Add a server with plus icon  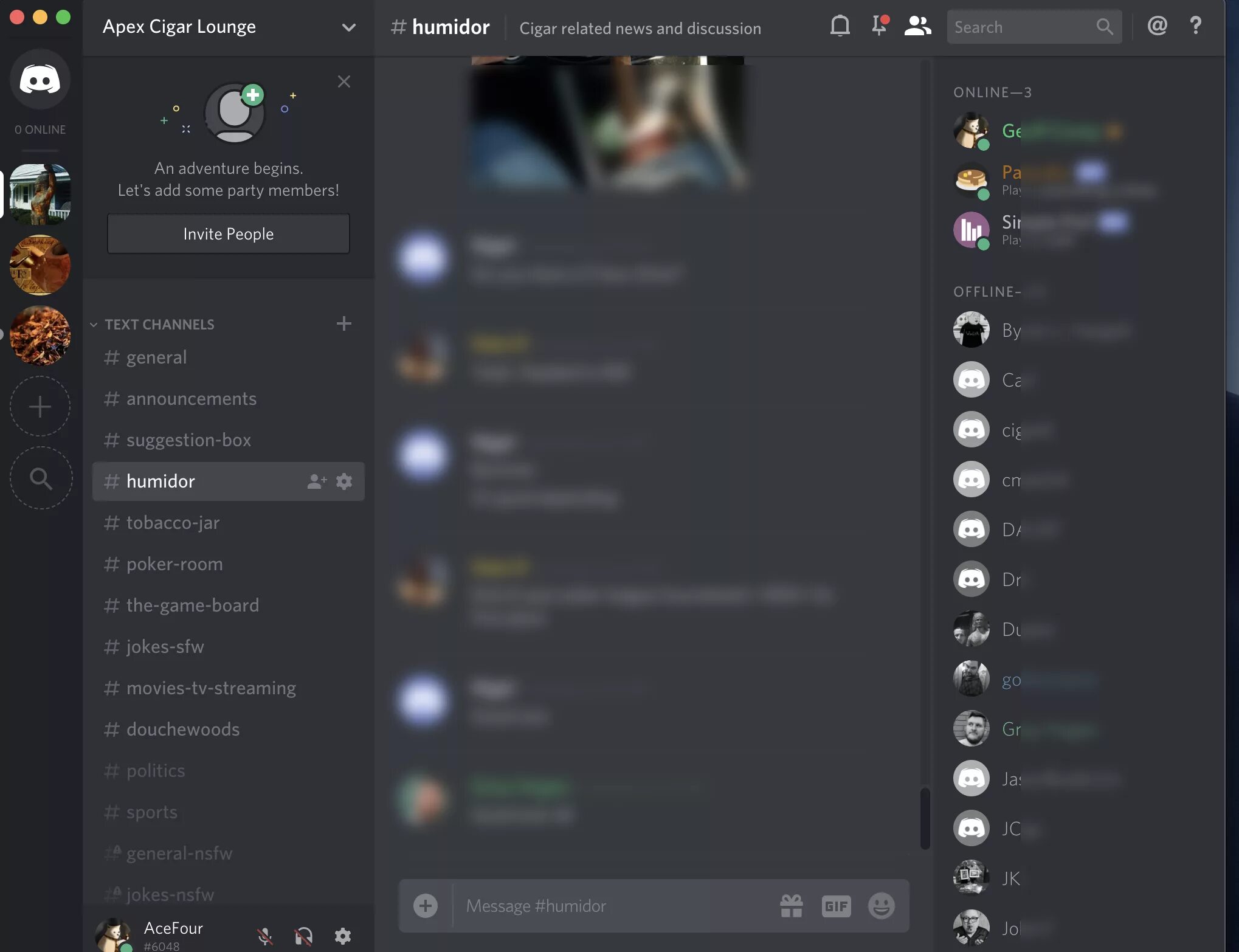[40, 406]
